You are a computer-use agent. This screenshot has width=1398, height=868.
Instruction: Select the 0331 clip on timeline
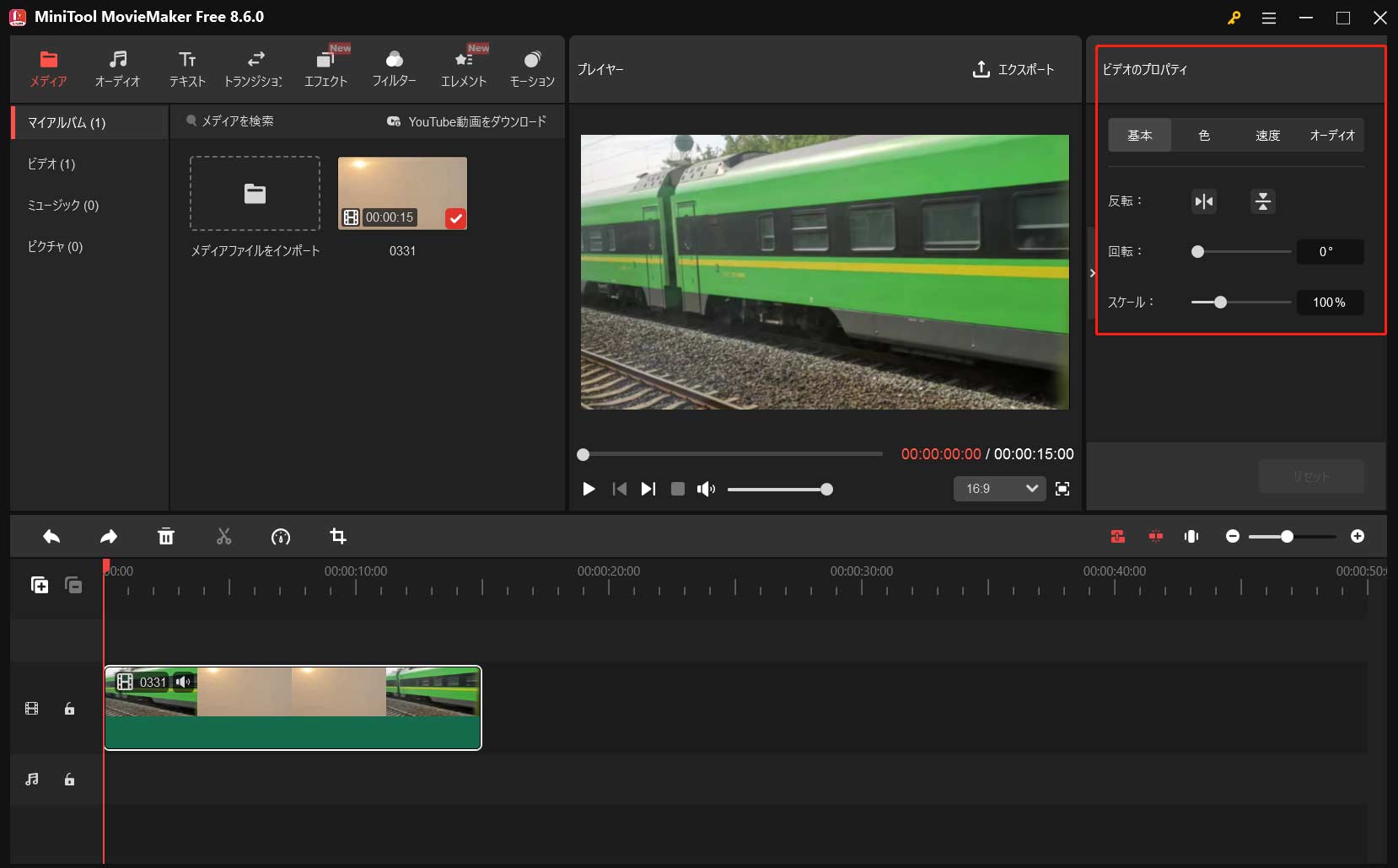293,708
